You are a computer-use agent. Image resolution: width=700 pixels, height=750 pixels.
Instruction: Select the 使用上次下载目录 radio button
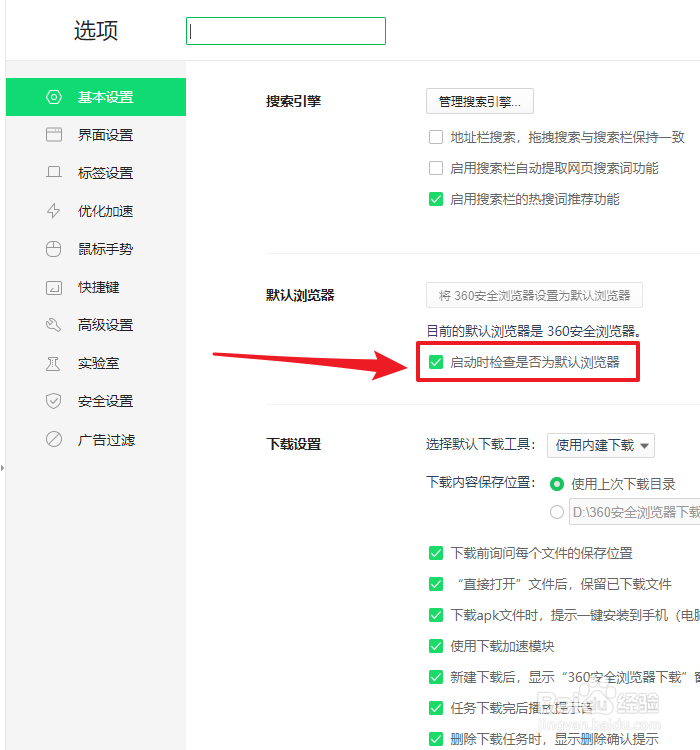557,484
